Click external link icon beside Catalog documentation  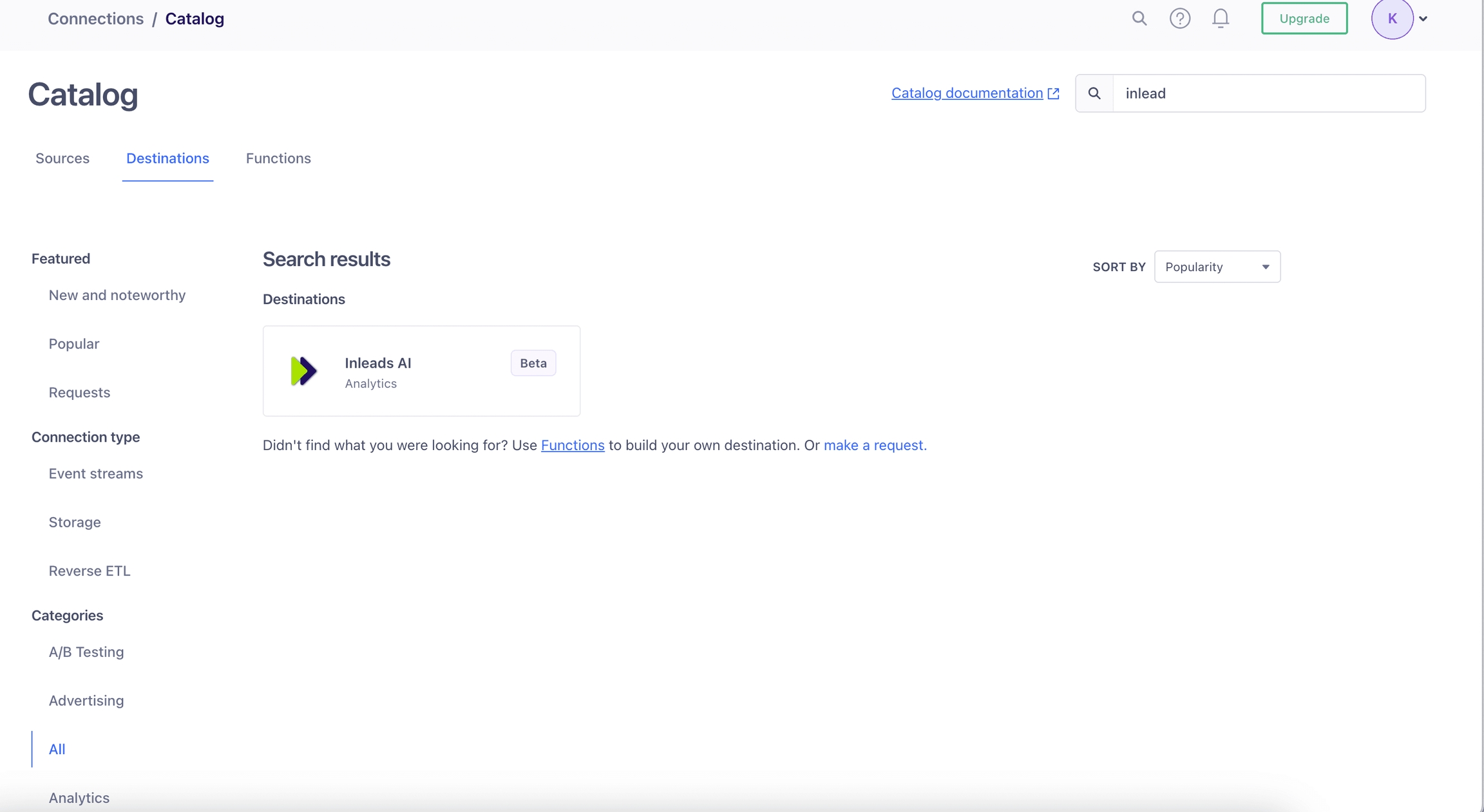click(1054, 93)
